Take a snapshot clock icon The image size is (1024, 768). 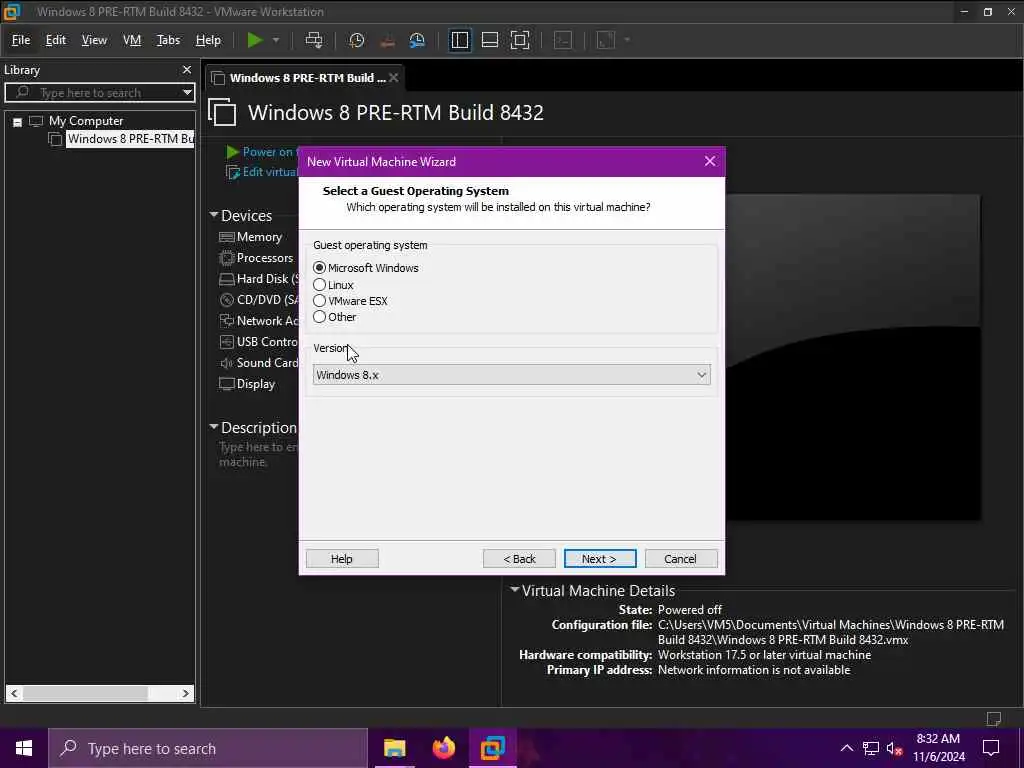pyautogui.click(x=357, y=40)
